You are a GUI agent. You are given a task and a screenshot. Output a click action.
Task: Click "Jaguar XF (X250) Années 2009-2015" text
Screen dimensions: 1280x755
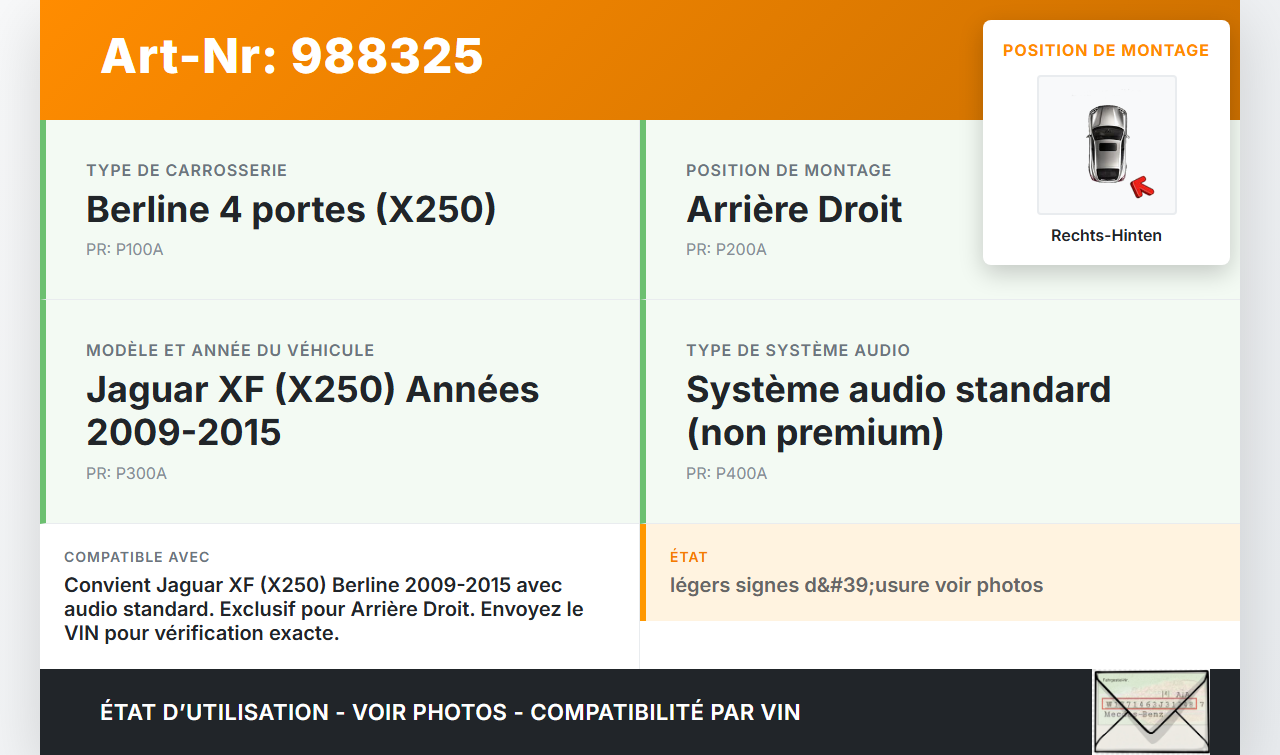tap(313, 410)
